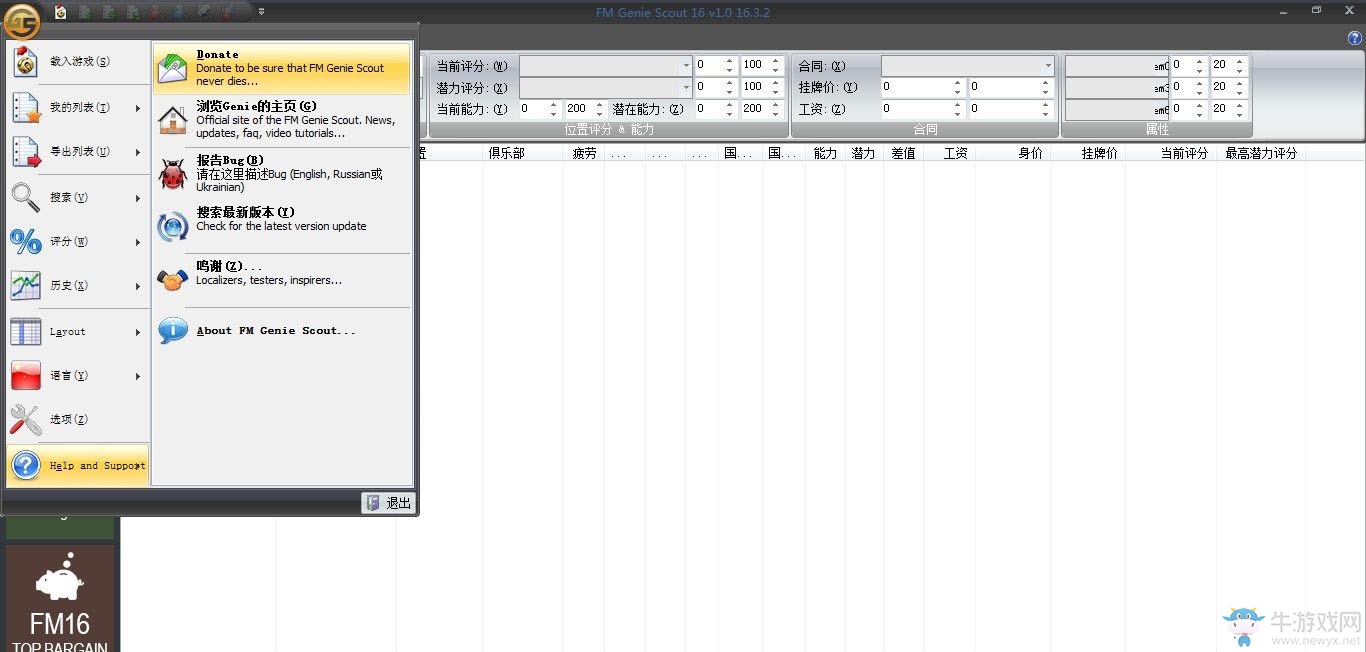Image resolution: width=1366 pixels, height=652 pixels.
Task: Open the 搜索 magnifier search submenu
Action: [x=78, y=198]
